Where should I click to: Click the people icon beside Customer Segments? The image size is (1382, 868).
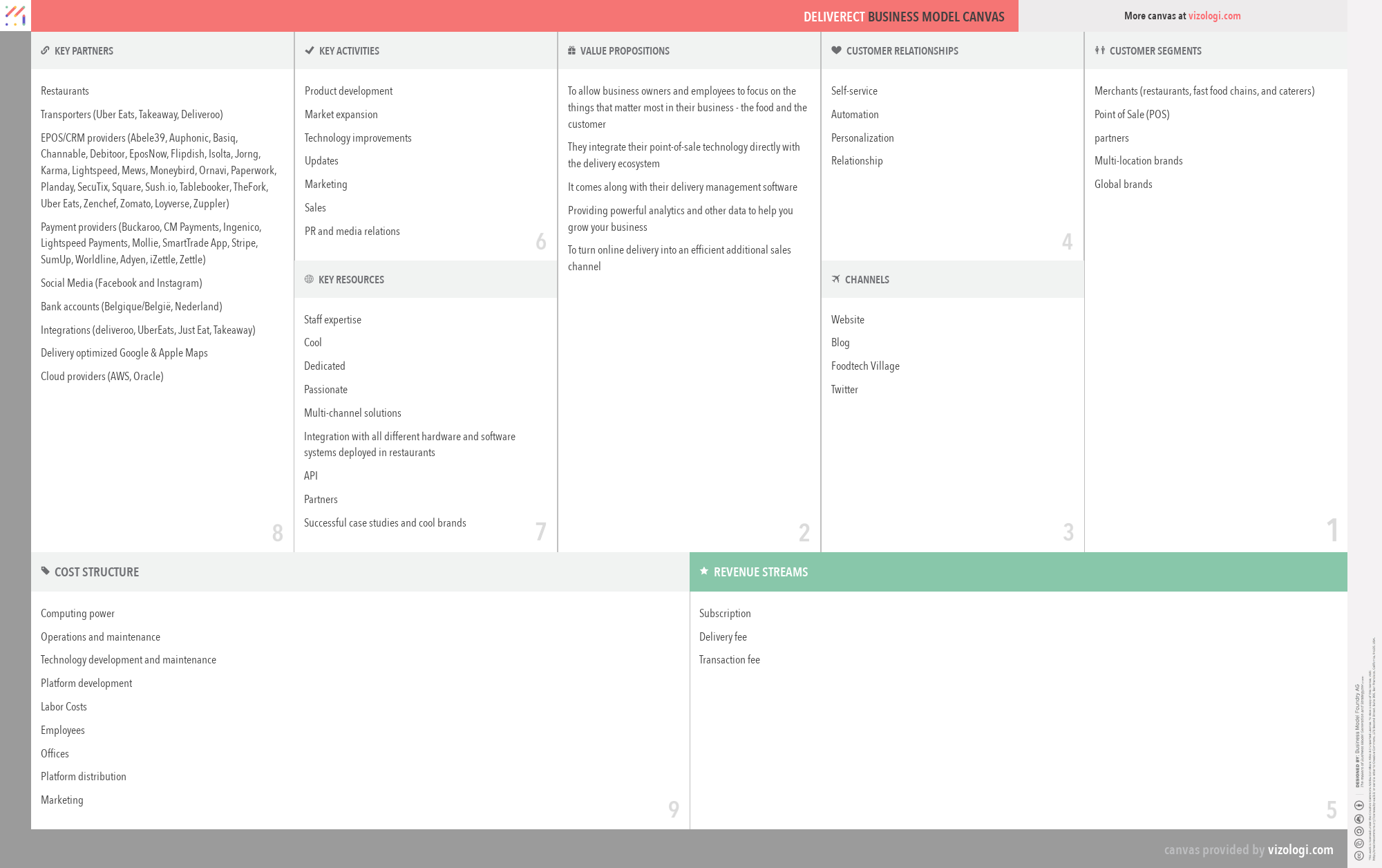(x=1099, y=50)
